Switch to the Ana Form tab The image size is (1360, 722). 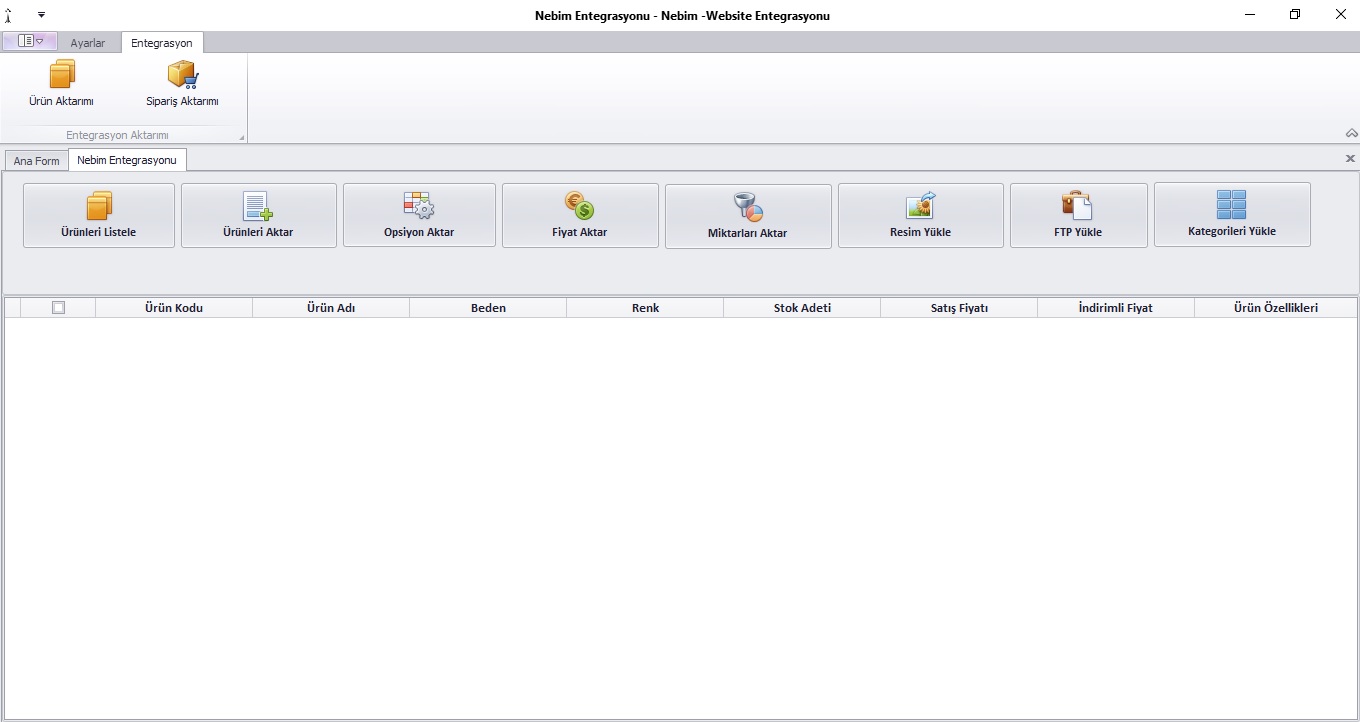(37, 161)
